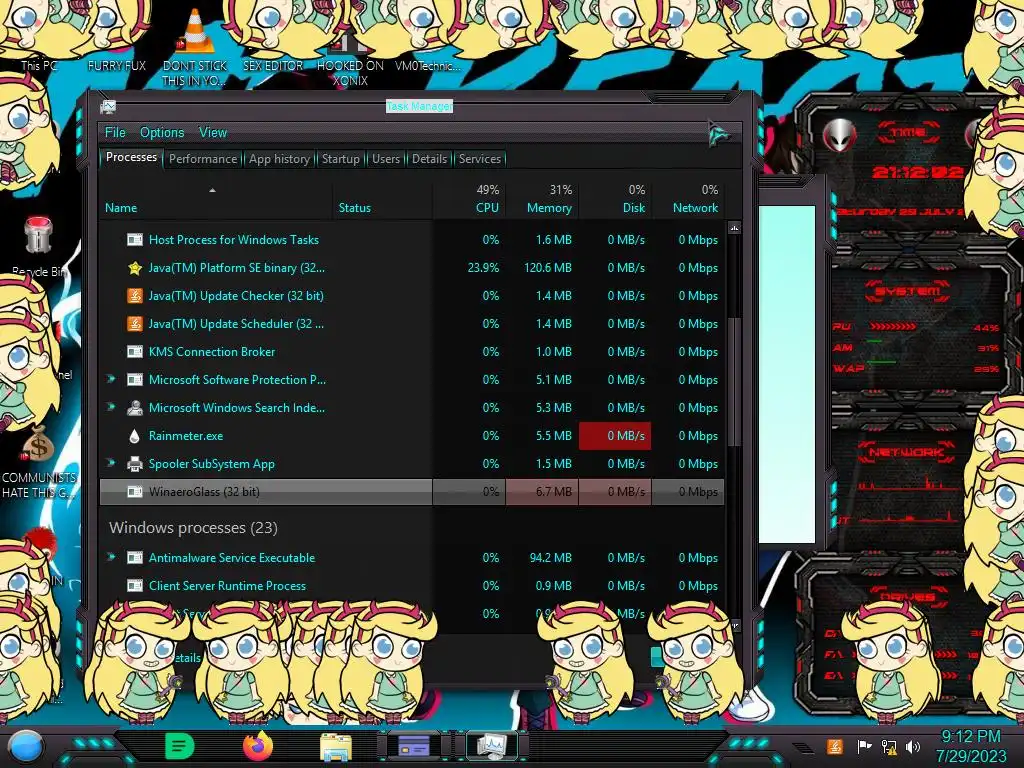Expand Microsoft Software Protection Platform row
This screenshot has width=1024, height=768.
pyautogui.click(x=111, y=379)
